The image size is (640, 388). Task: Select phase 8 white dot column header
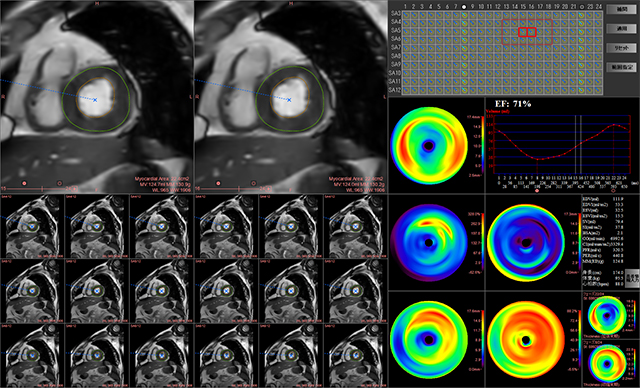tap(464, 7)
